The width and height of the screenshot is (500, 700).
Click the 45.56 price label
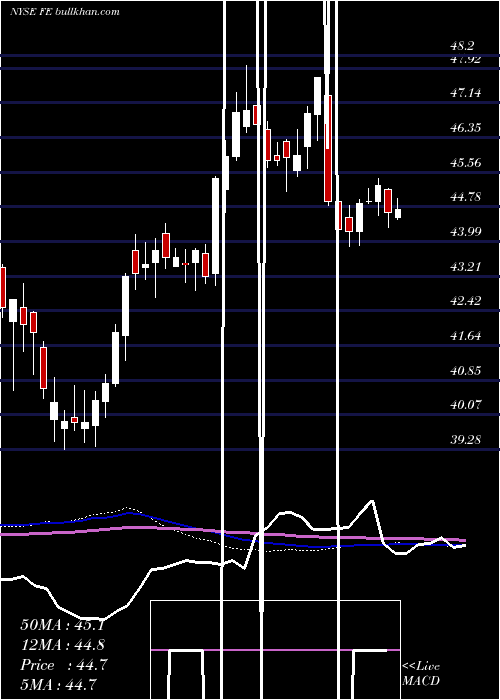click(466, 162)
